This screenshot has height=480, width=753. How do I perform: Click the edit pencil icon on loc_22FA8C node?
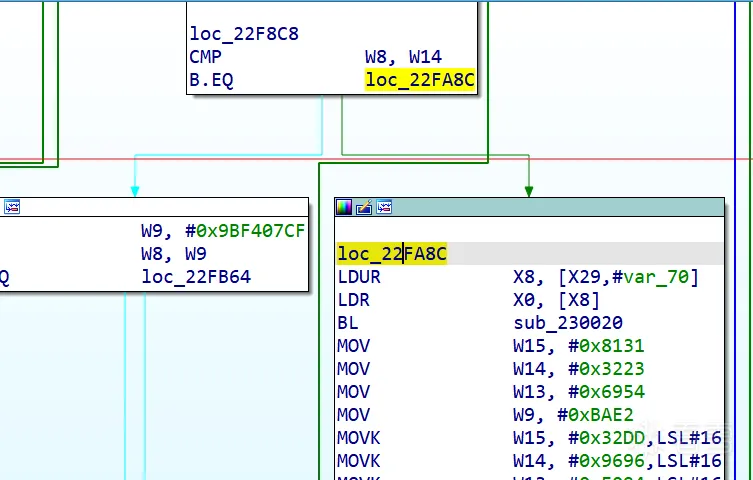point(364,207)
